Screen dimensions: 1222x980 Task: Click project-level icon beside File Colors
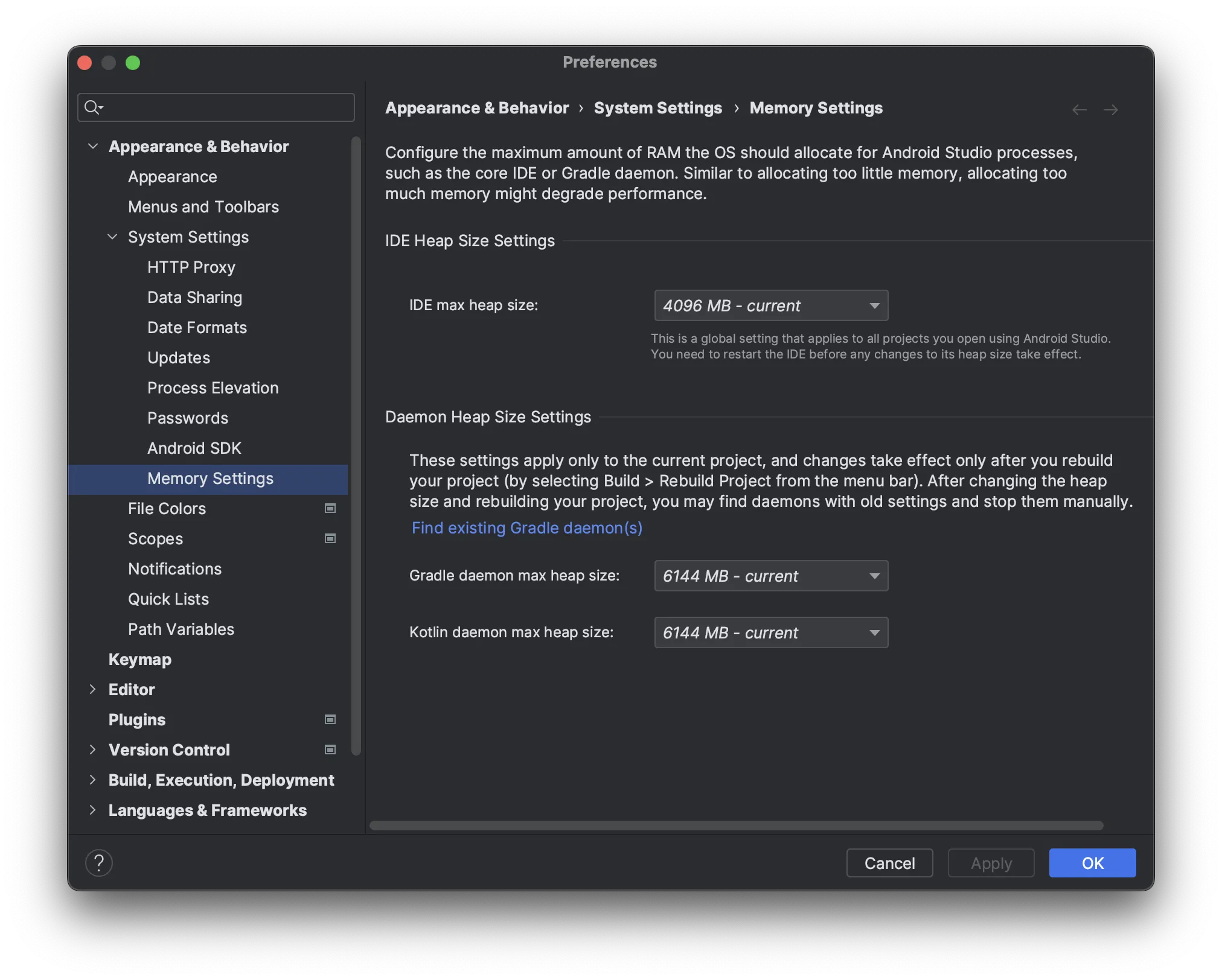tap(330, 508)
